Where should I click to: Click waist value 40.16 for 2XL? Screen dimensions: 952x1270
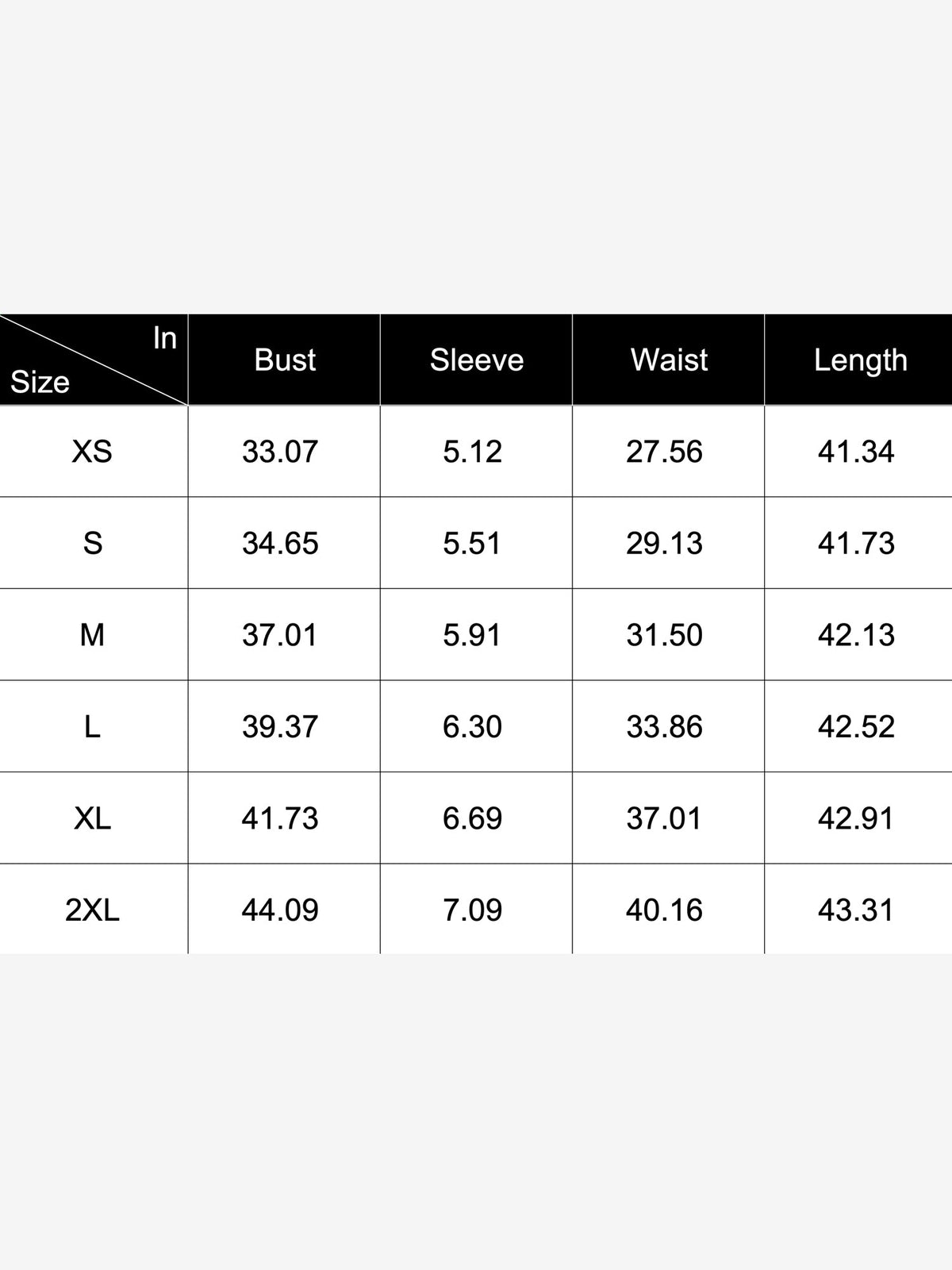(664, 910)
